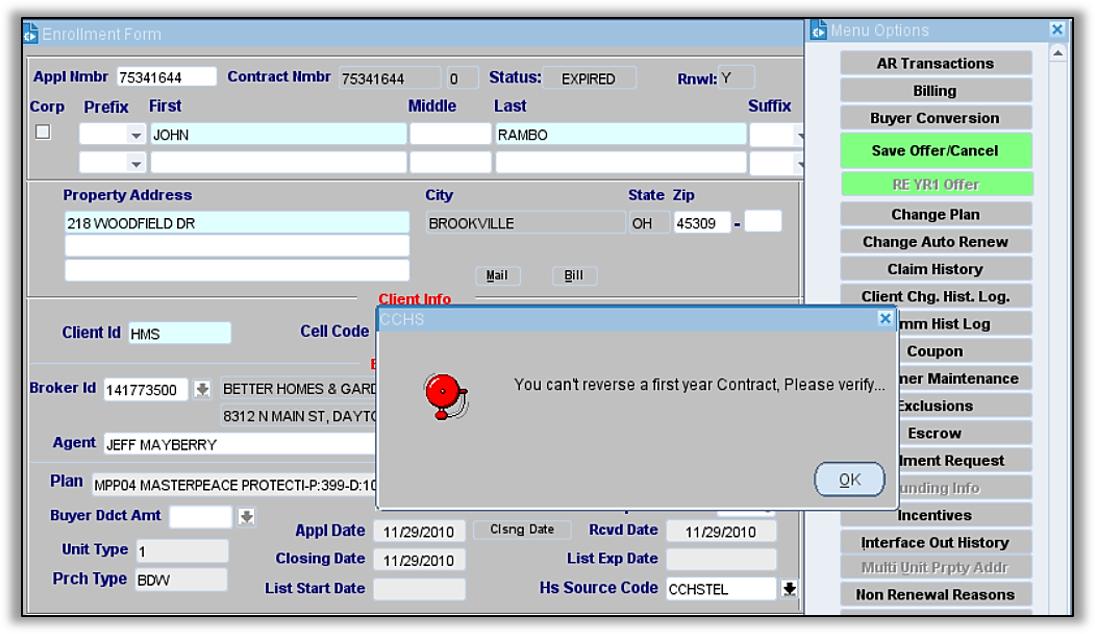
Task: Click the Client Id field HMS
Action: (x=179, y=333)
